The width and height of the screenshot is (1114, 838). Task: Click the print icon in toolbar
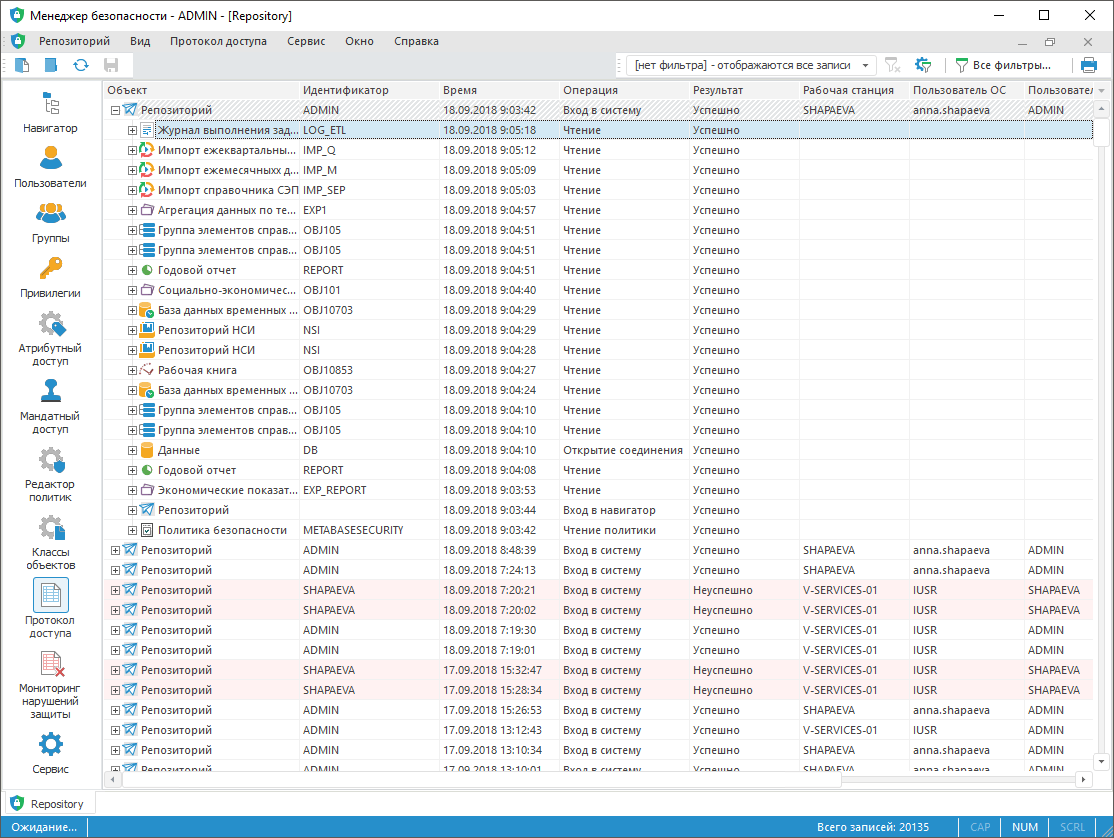(1088, 65)
